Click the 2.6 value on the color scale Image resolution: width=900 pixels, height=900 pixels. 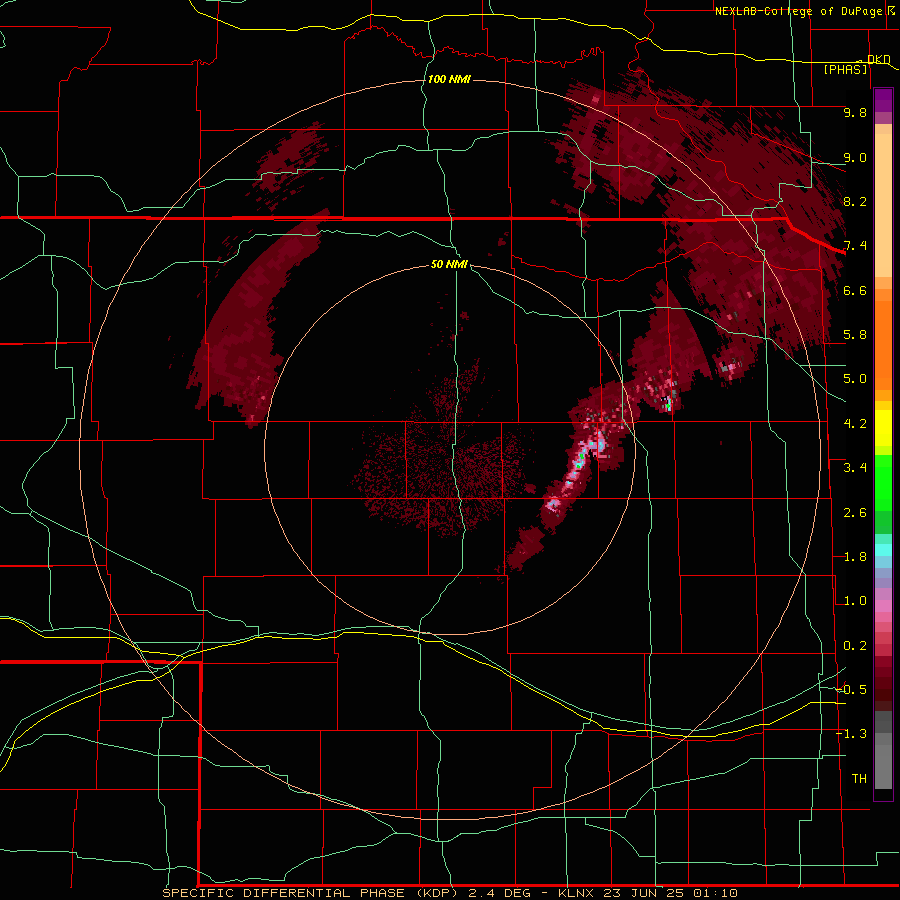pyautogui.click(x=855, y=513)
